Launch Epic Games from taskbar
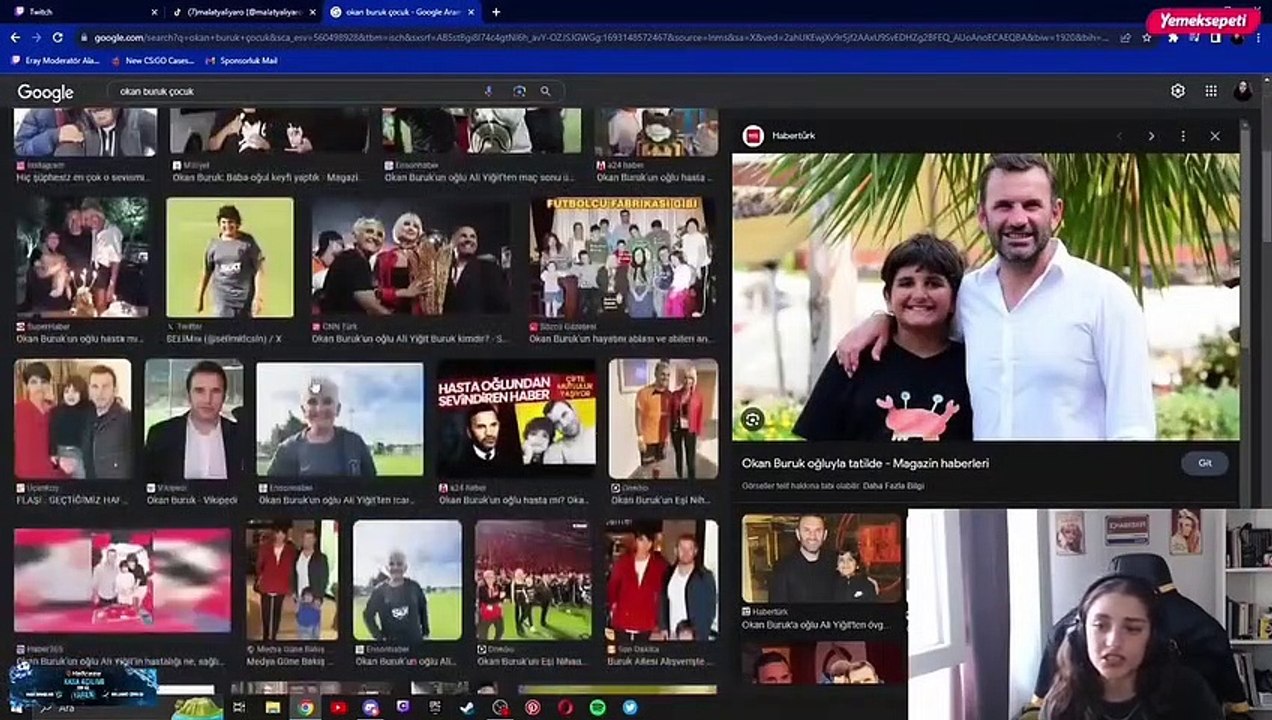 point(435,707)
